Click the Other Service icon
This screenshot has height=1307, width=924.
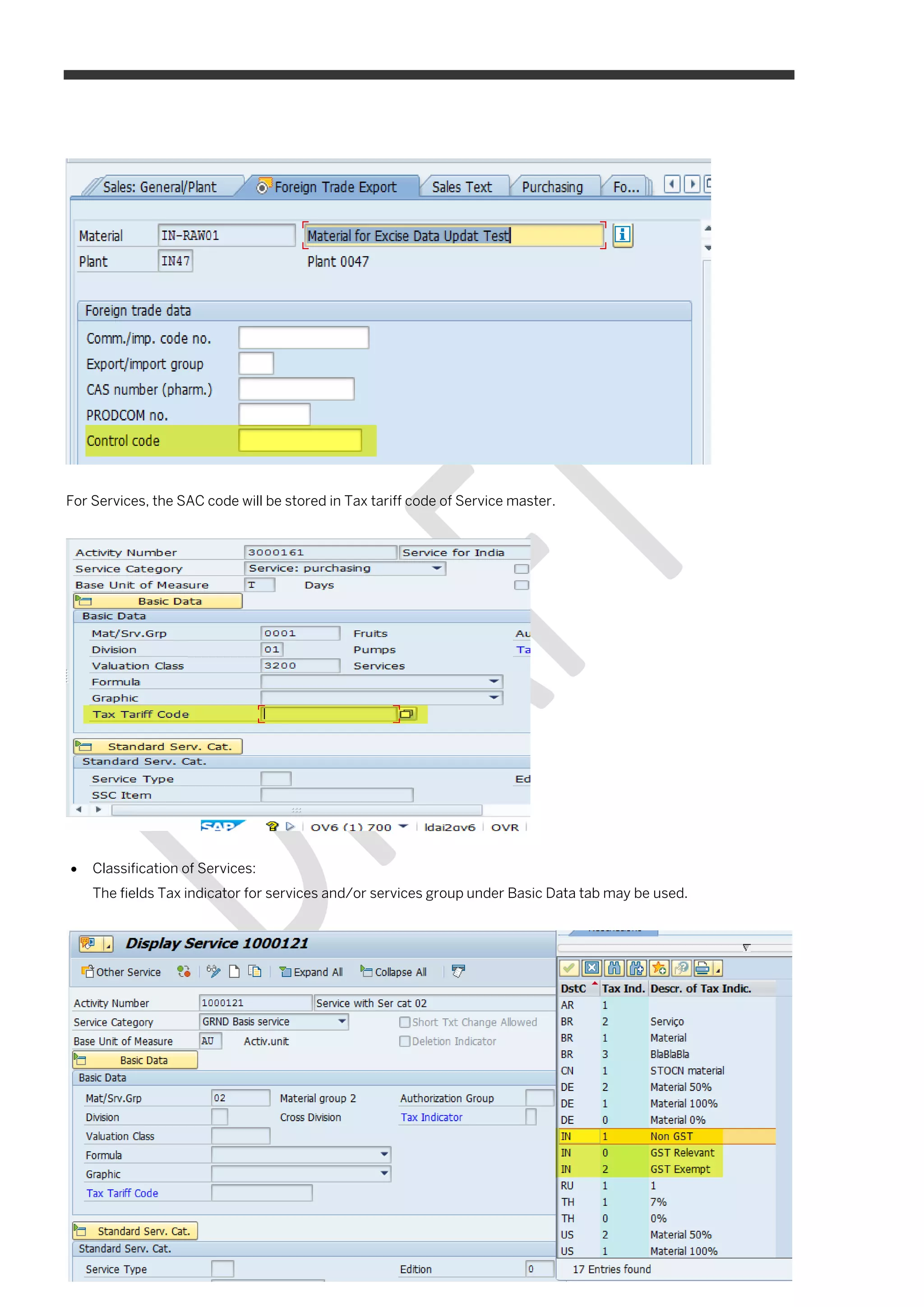tap(87, 971)
